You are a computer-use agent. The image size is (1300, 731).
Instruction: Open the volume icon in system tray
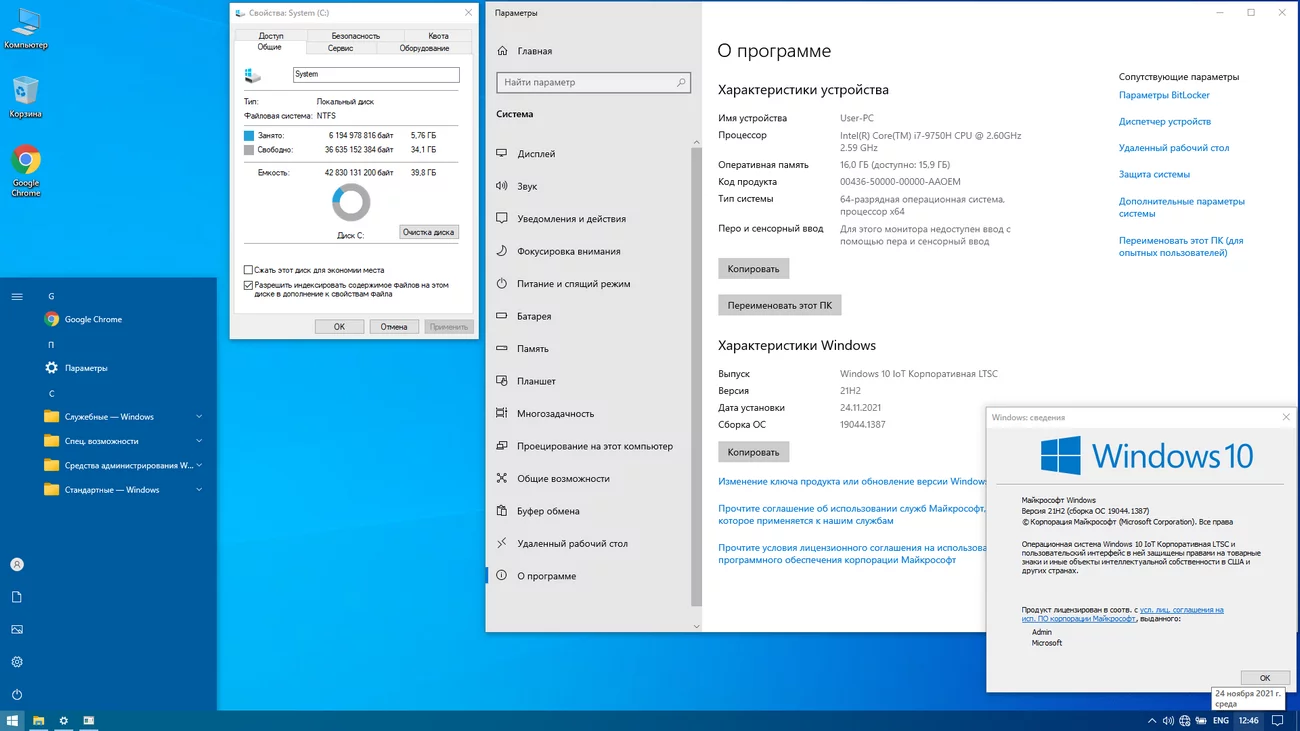1166,720
